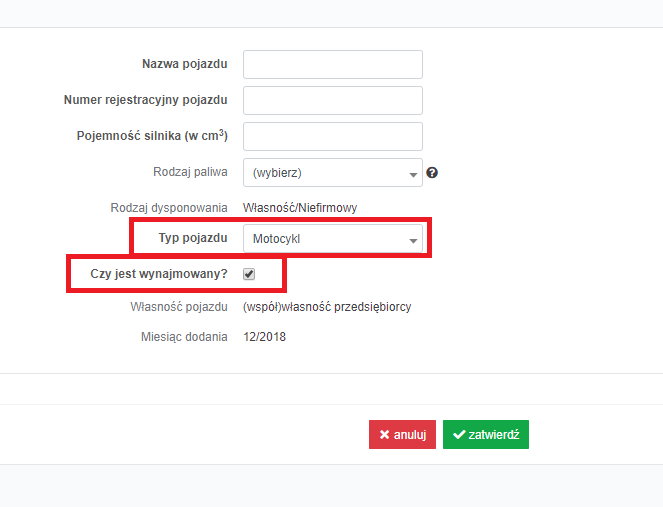
Task: Click the fuel type help question-mark icon
Action: click(x=432, y=173)
